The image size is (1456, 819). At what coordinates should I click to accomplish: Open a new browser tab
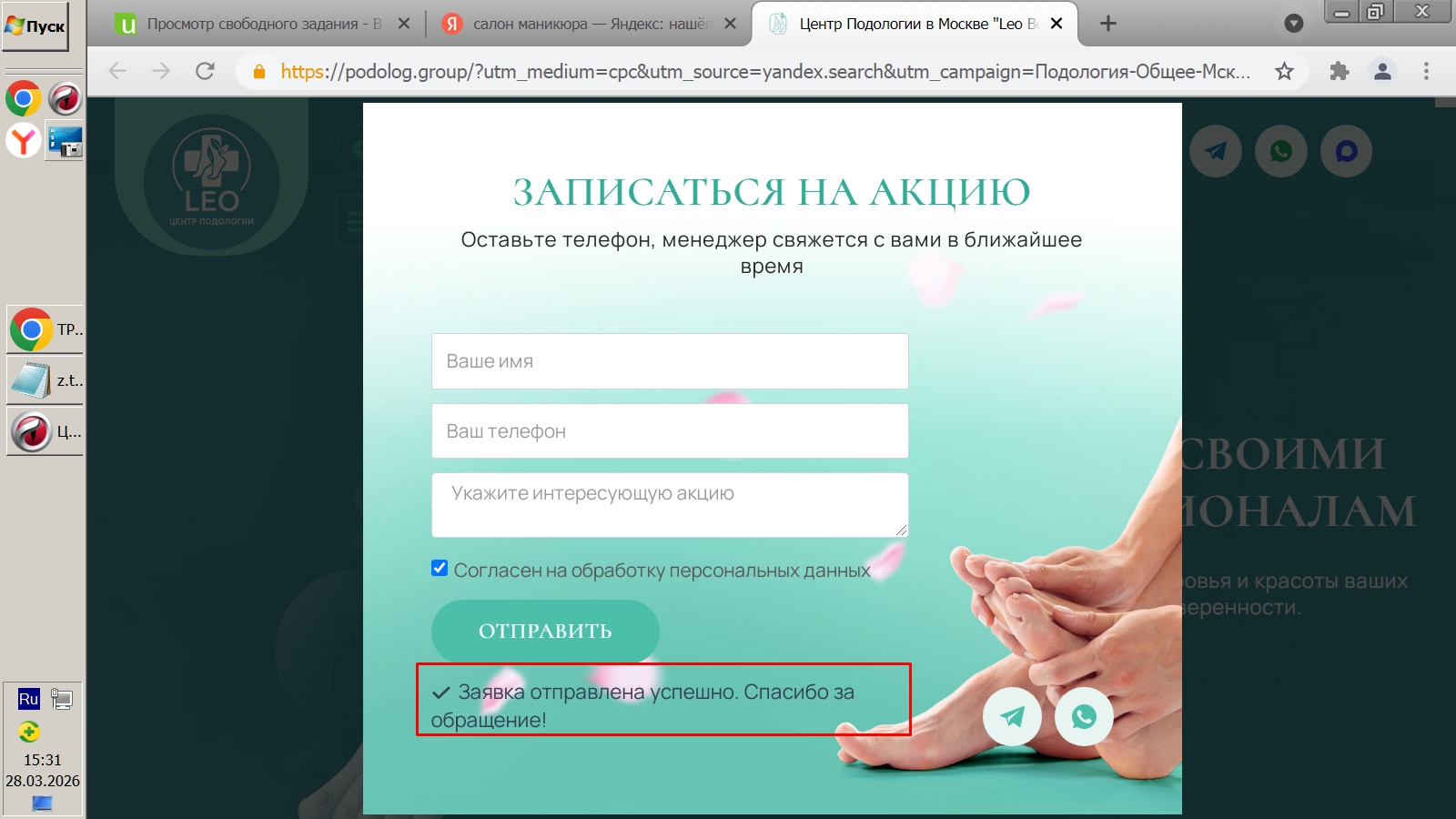(1107, 24)
